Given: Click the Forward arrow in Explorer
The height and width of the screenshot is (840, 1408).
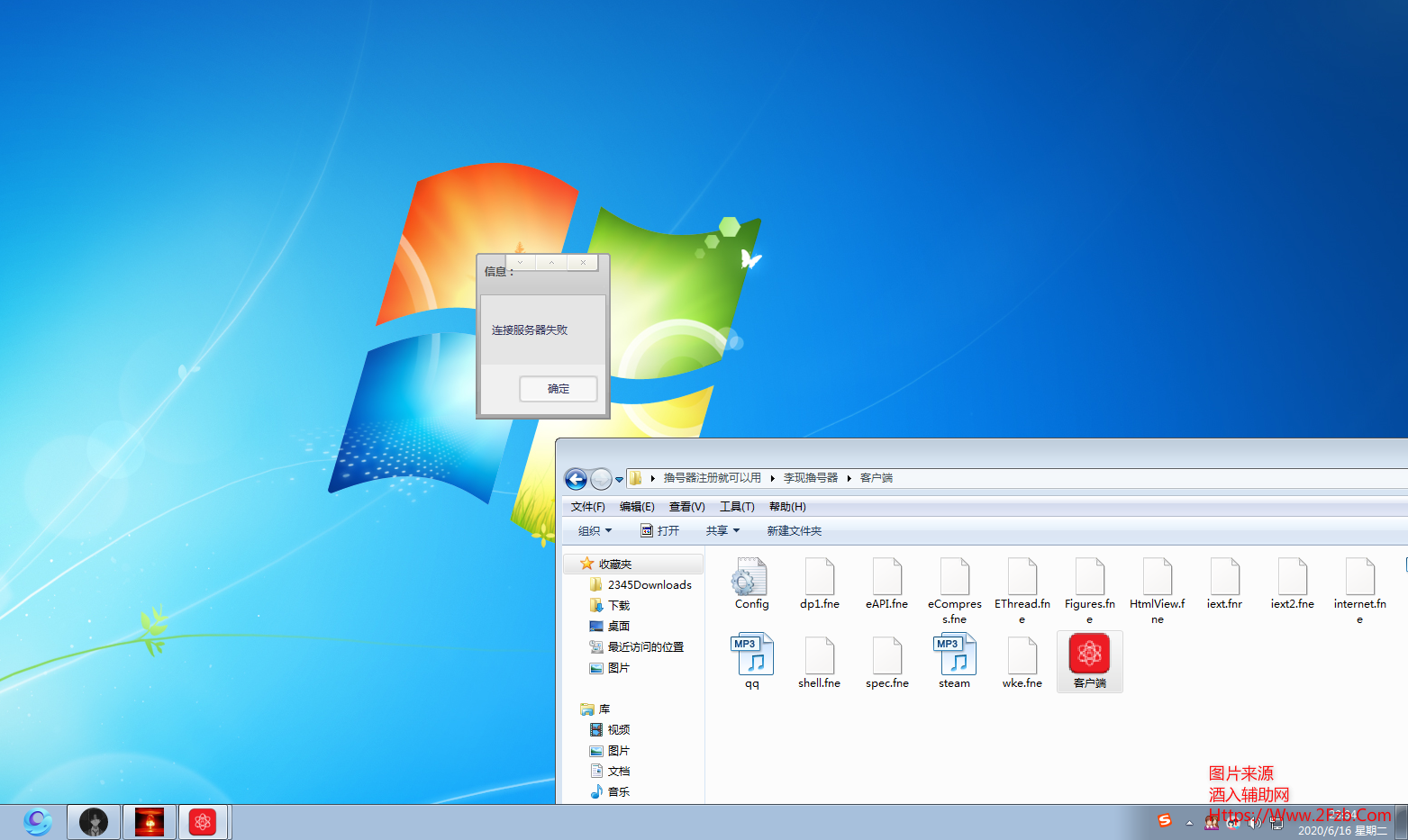Looking at the screenshot, I should coord(601,479).
